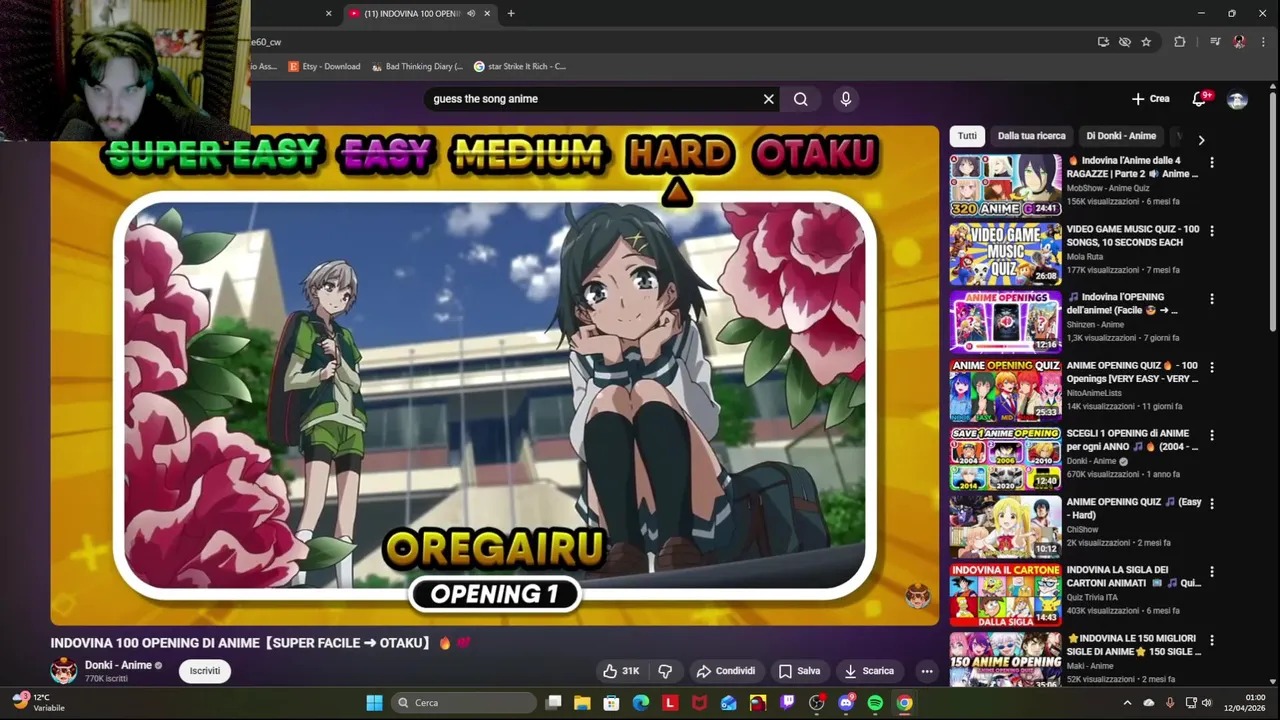
Task: Select the Tutti filter chip
Action: [x=967, y=136]
